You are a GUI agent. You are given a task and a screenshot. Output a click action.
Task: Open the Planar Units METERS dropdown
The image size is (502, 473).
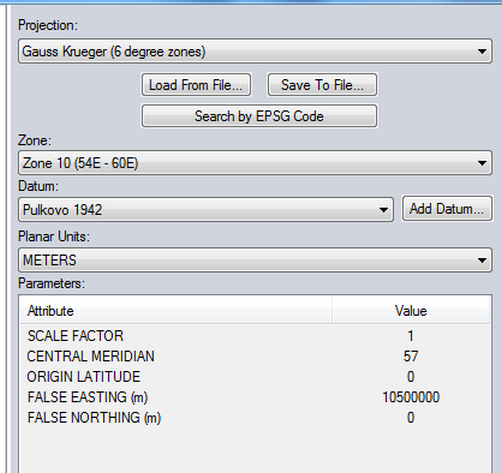click(255, 260)
